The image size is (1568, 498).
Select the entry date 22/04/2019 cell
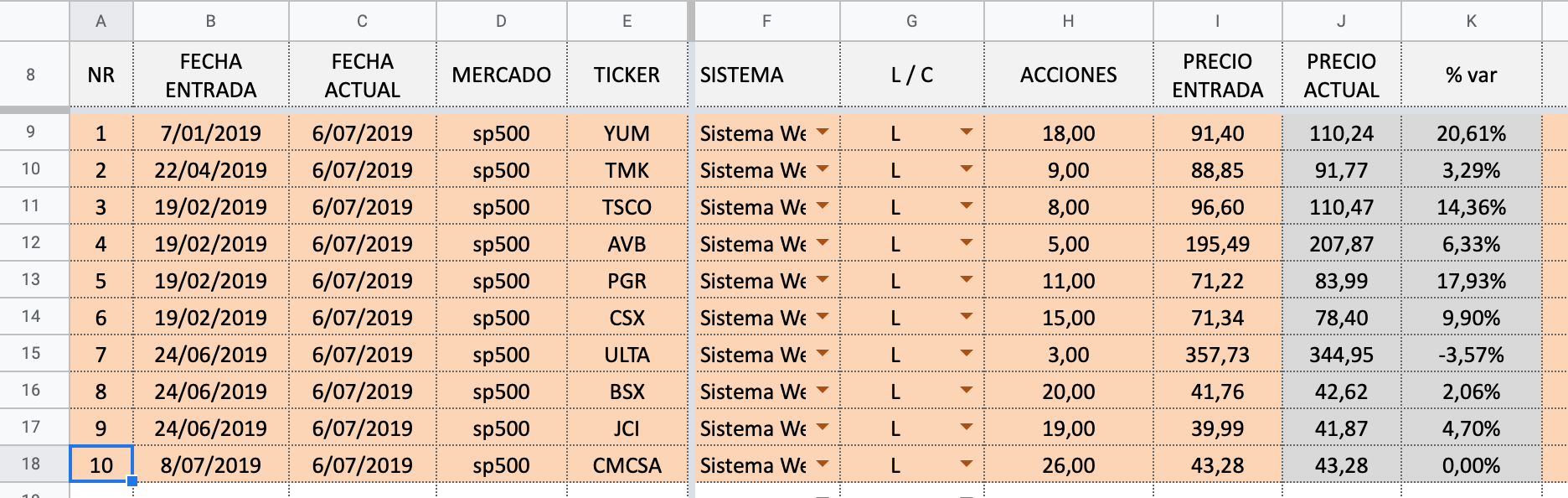[210, 170]
